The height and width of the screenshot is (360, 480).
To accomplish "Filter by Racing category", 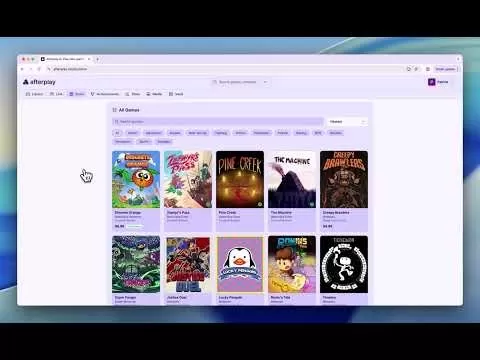I will [x=301, y=133].
